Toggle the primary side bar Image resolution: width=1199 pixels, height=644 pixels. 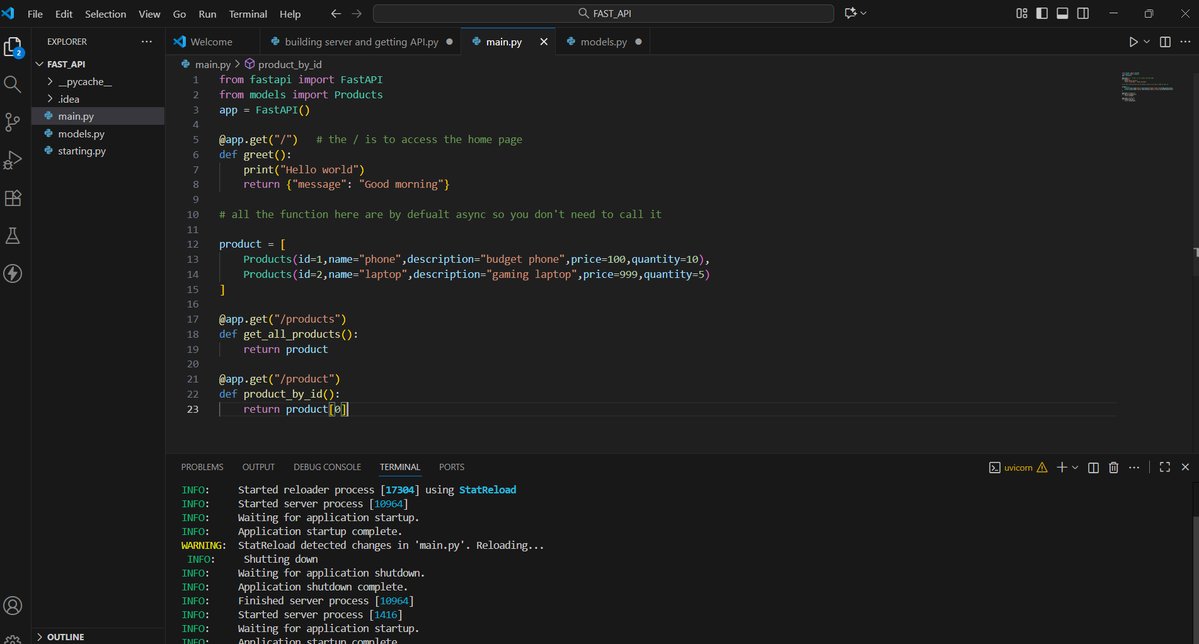[1041, 13]
